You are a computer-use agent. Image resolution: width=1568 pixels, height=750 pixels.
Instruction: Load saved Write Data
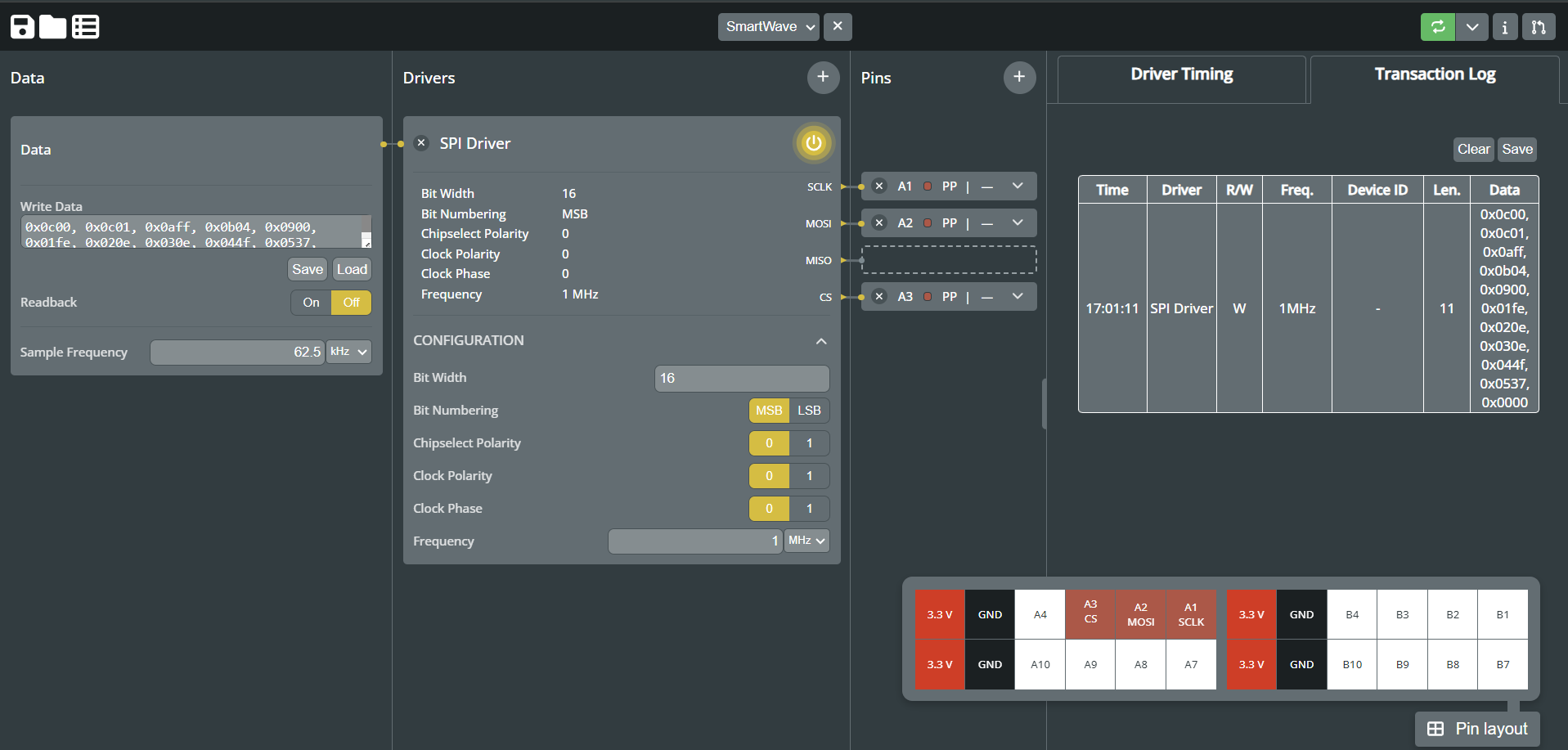[352, 268]
